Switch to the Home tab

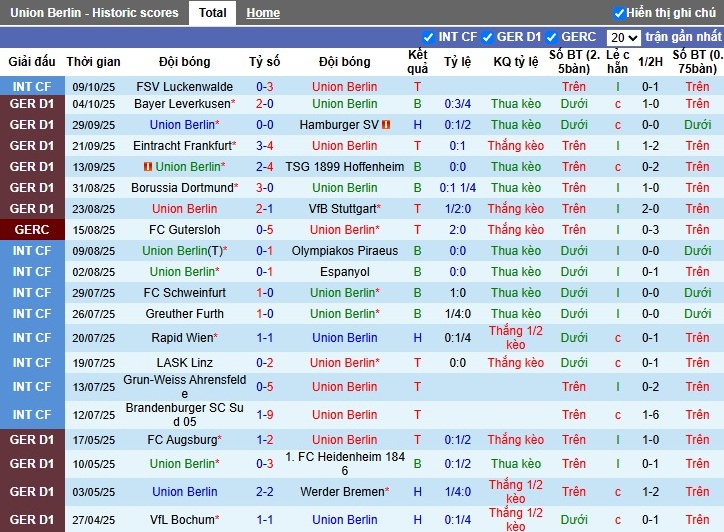pyautogui.click(x=263, y=13)
